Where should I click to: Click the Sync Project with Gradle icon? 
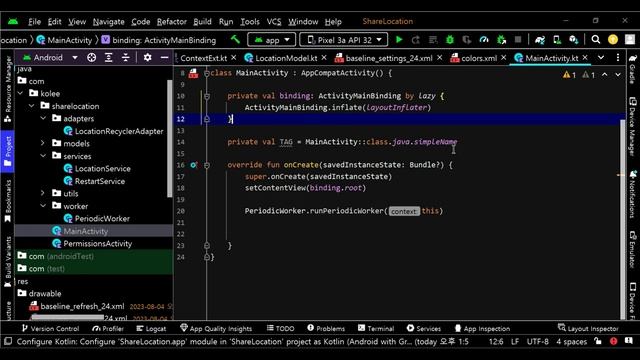[x=540, y=40]
